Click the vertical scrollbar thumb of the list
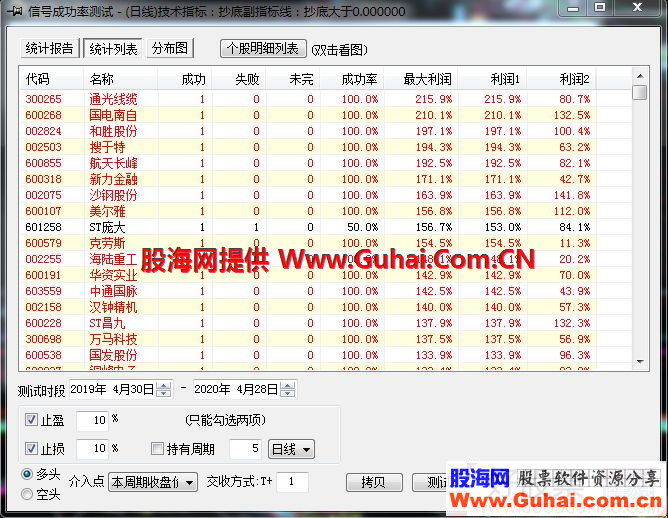The height and width of the screenshot is (518, 668). point(640,92)
